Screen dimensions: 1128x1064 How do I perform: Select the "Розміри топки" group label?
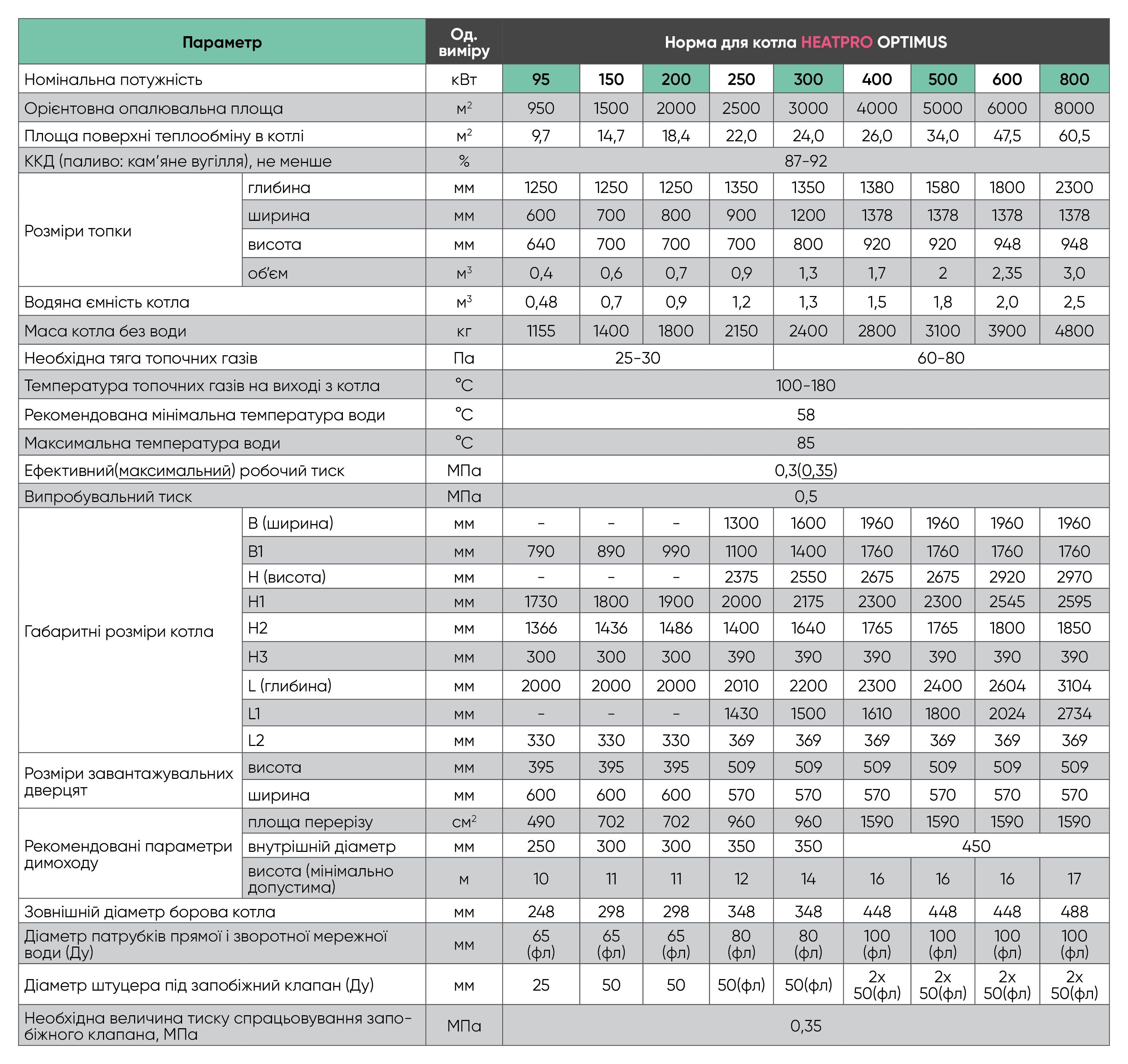coord(78,230)
